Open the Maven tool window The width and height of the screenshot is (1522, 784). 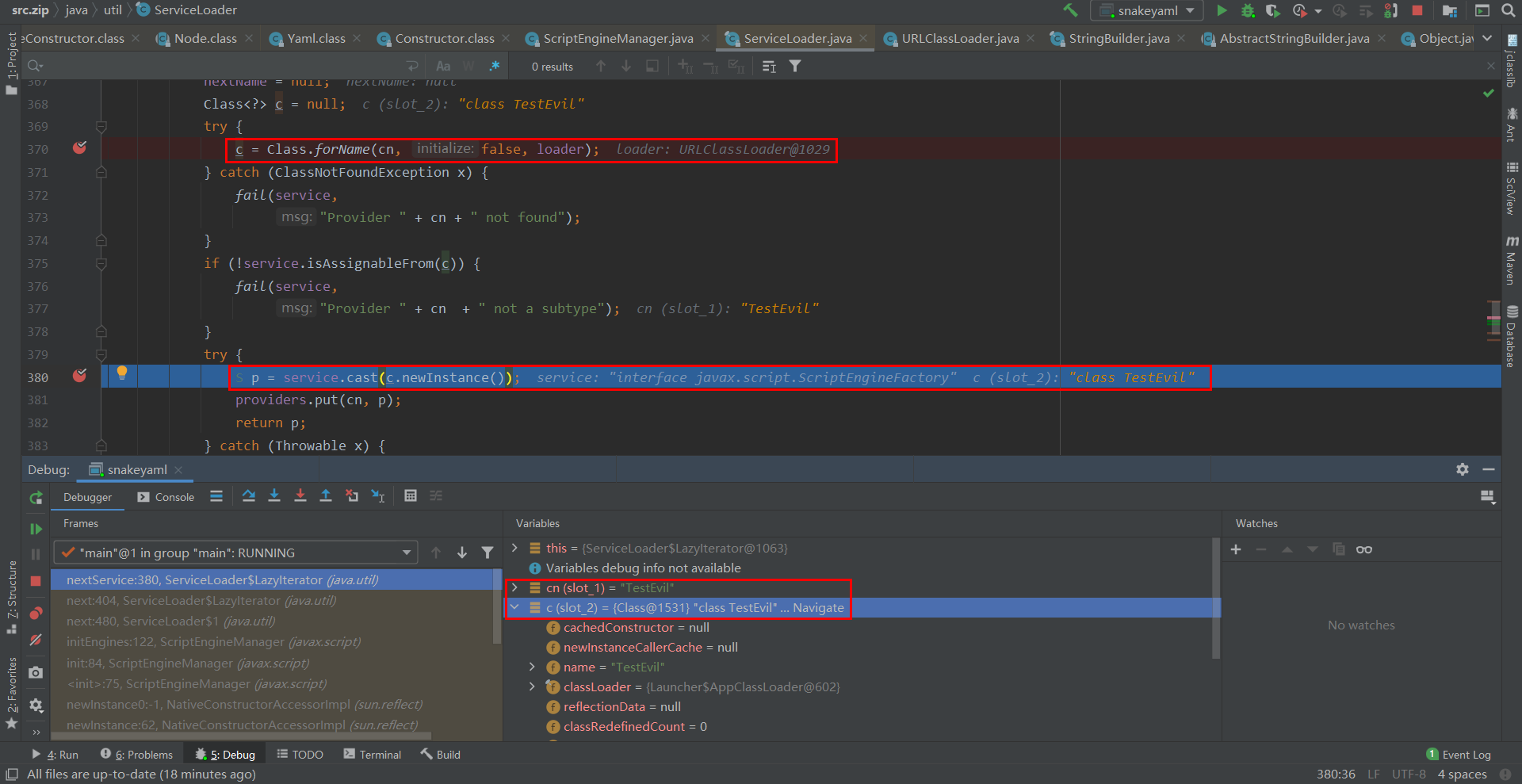coord(1512,260)
